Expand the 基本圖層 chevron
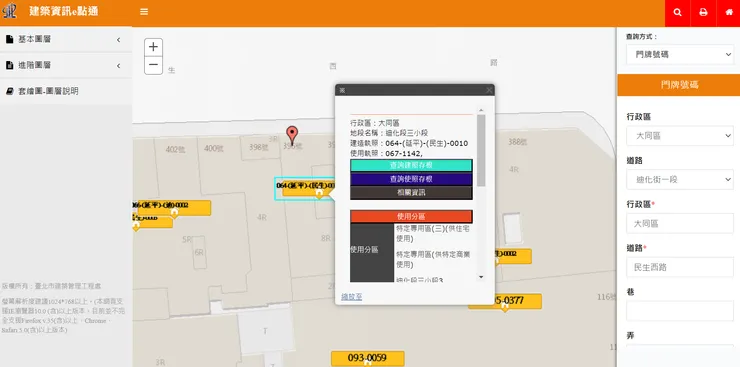This screenshot has width=740, height=367. coord(118,40)
